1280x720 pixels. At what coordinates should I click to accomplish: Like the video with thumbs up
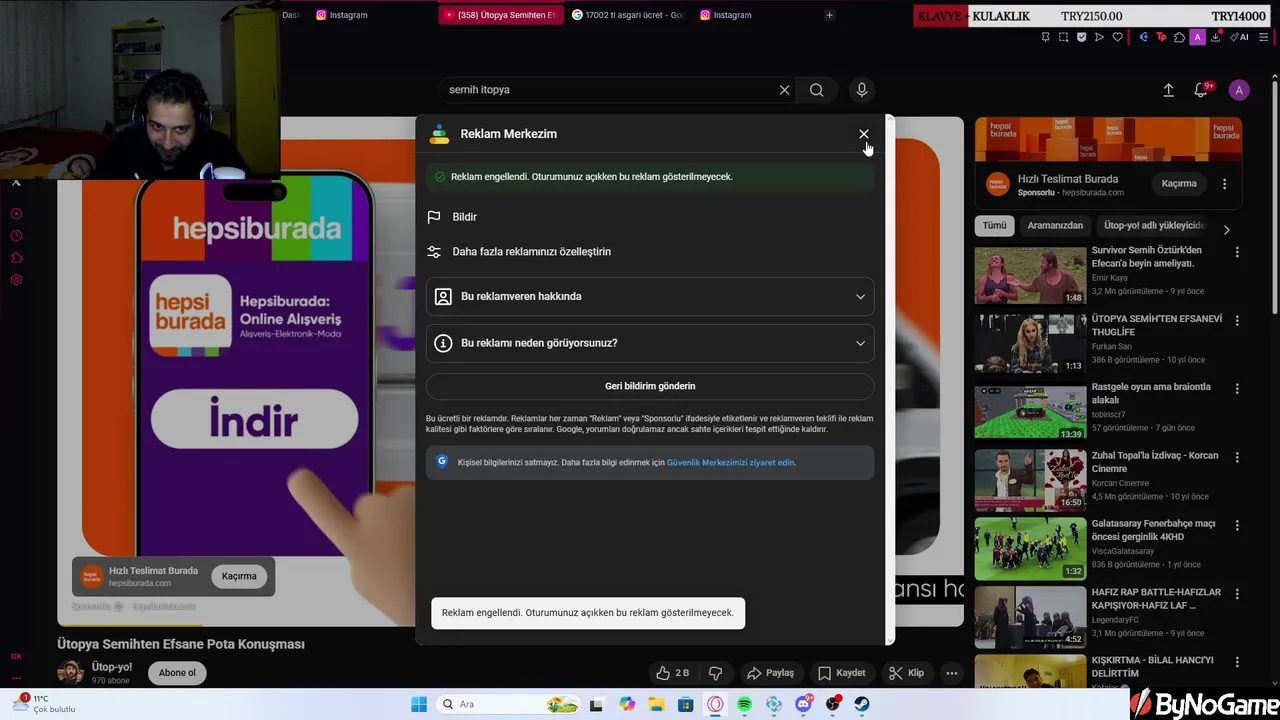[672, 673]
